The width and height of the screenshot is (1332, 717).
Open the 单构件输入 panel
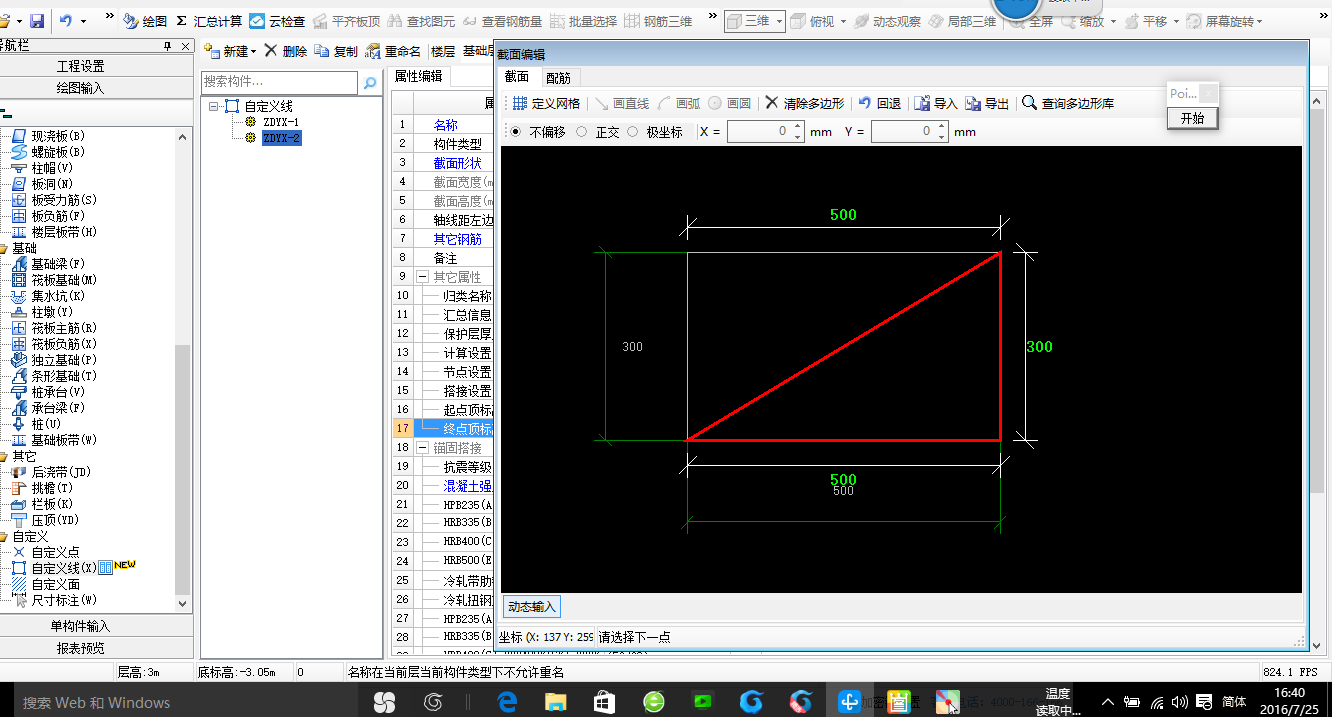click(x=80, y=626)
